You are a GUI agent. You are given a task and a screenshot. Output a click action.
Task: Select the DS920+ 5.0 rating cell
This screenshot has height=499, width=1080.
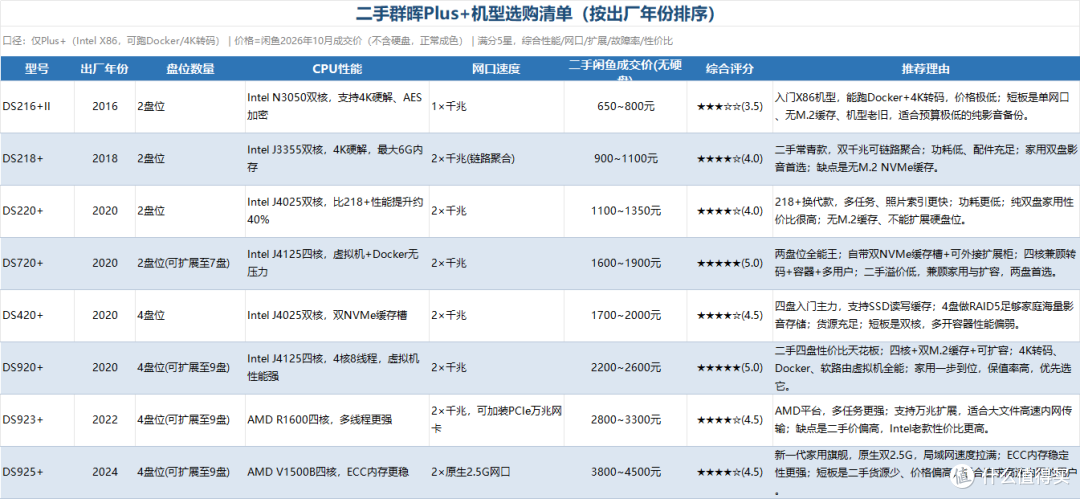pyautogui.click(x=730, y=367)
